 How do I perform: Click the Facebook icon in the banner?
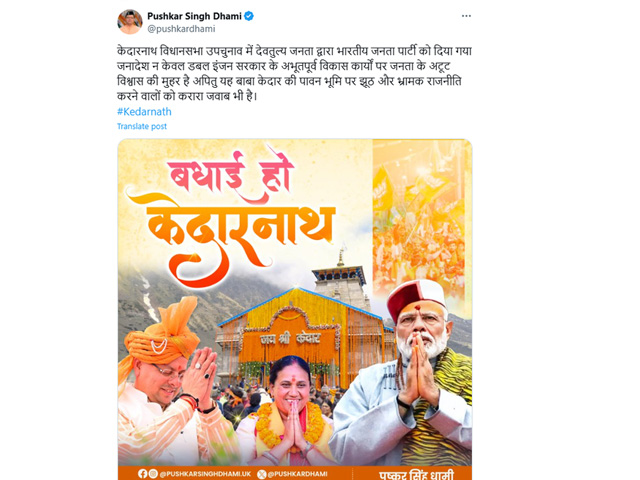point(142,473)
